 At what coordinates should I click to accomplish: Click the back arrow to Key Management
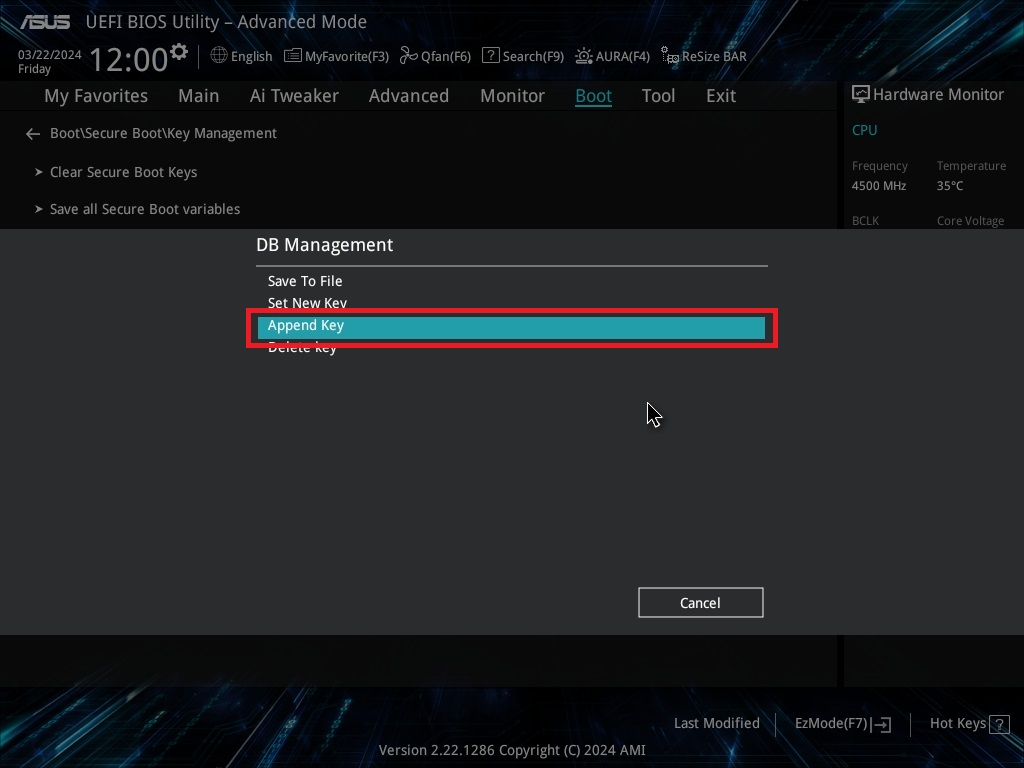pyautogui.click(x=32, y=133)
